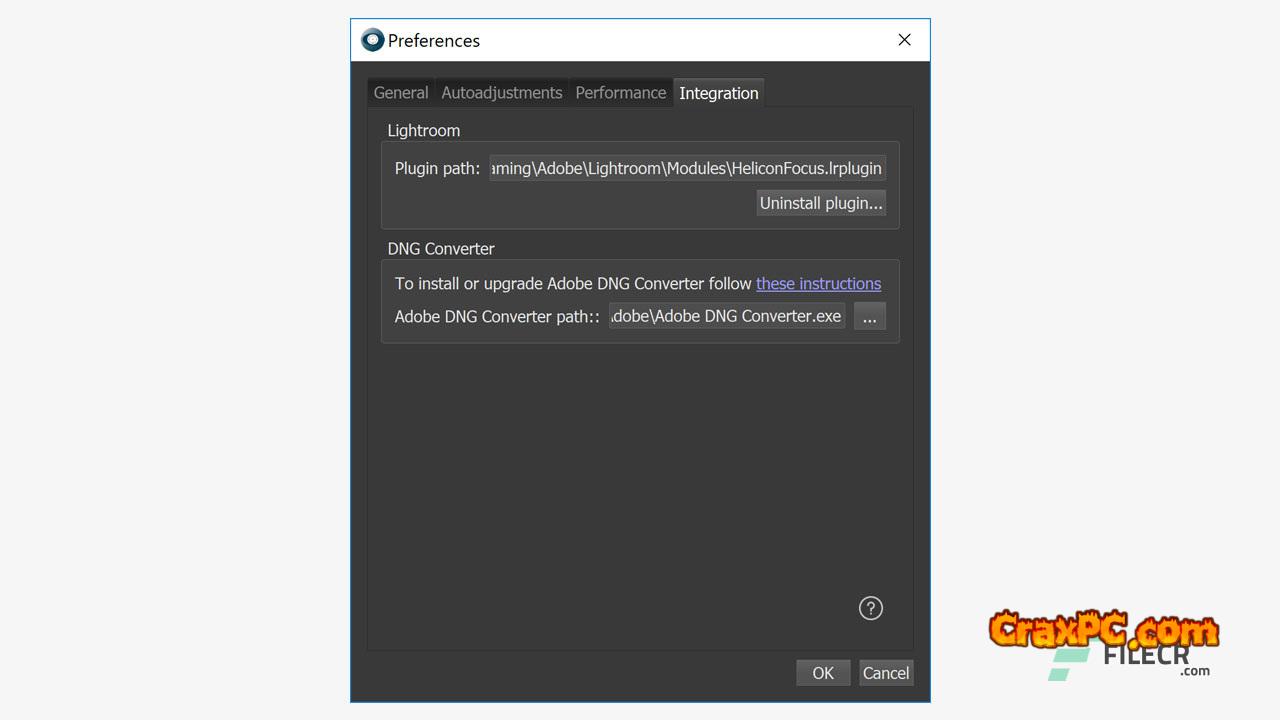Open help with the question mark icon
This screenshot has width=1280, height=720.
point(871,608)
